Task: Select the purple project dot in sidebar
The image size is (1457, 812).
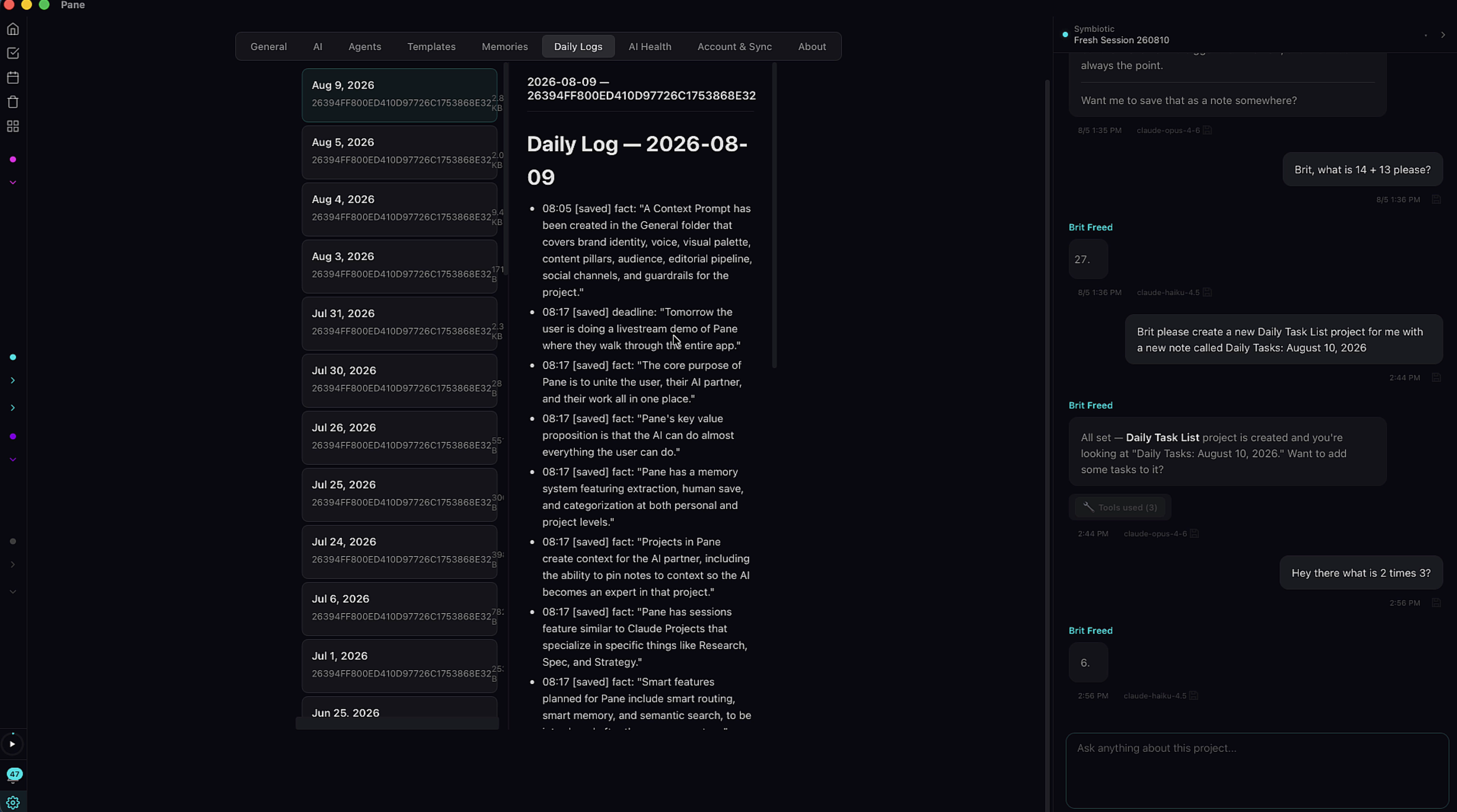Action: (x=13, y=436)
